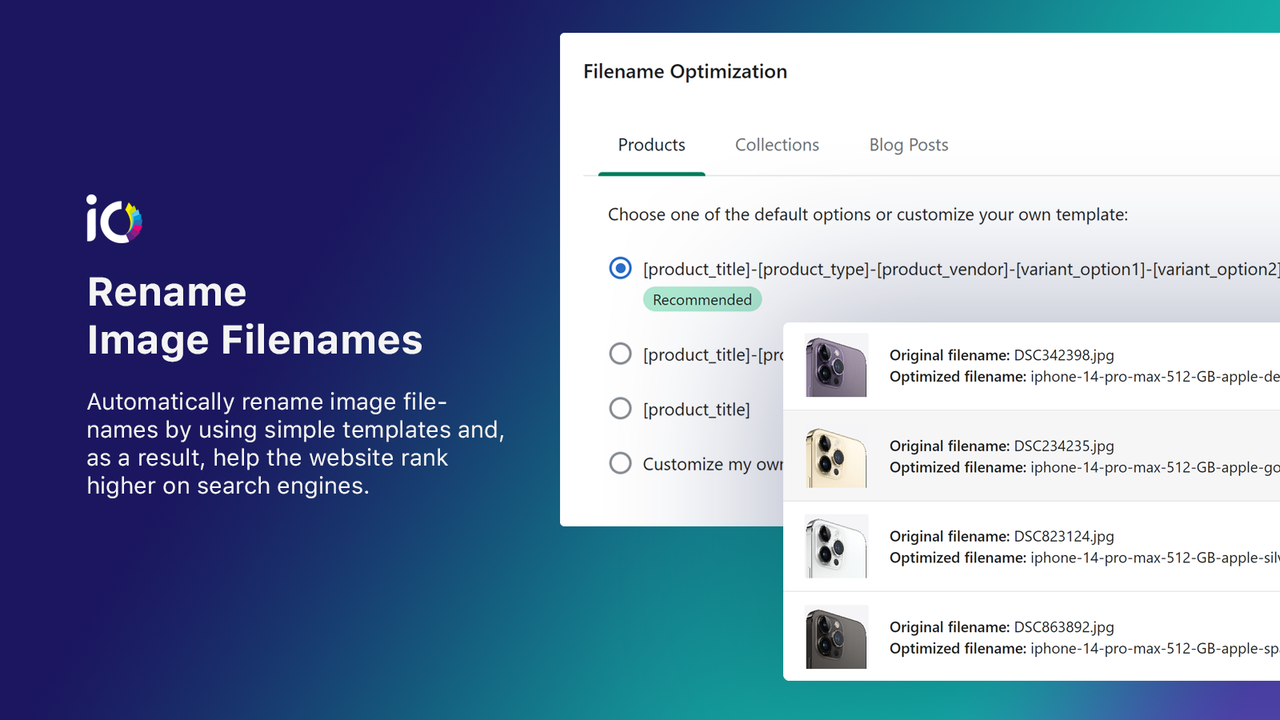Image resolution: width=1280 pixels, height=720 pixels.
Task: Switch to the Blog Posts tab
Action: [908, 144]
